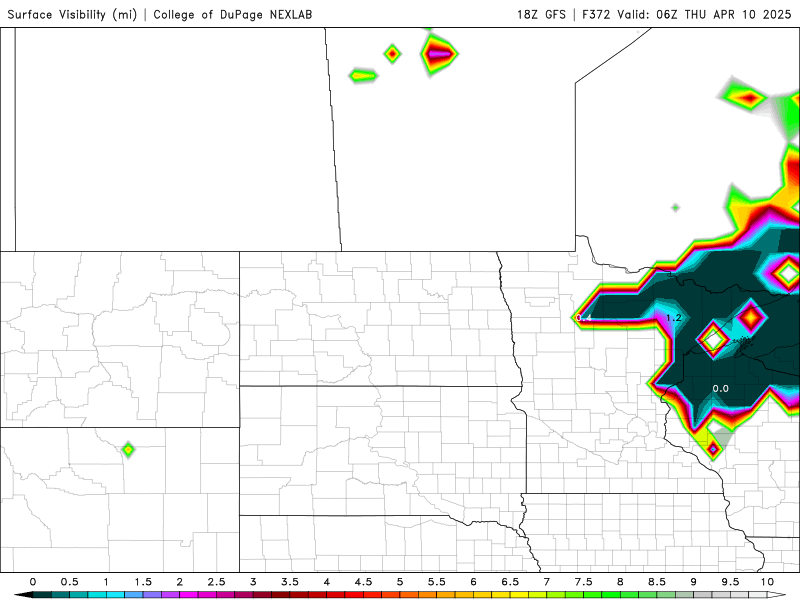This screenshot has height=600, width=800.
Task: Click the yellow color bar segment above 6.5
Action: 520,595
